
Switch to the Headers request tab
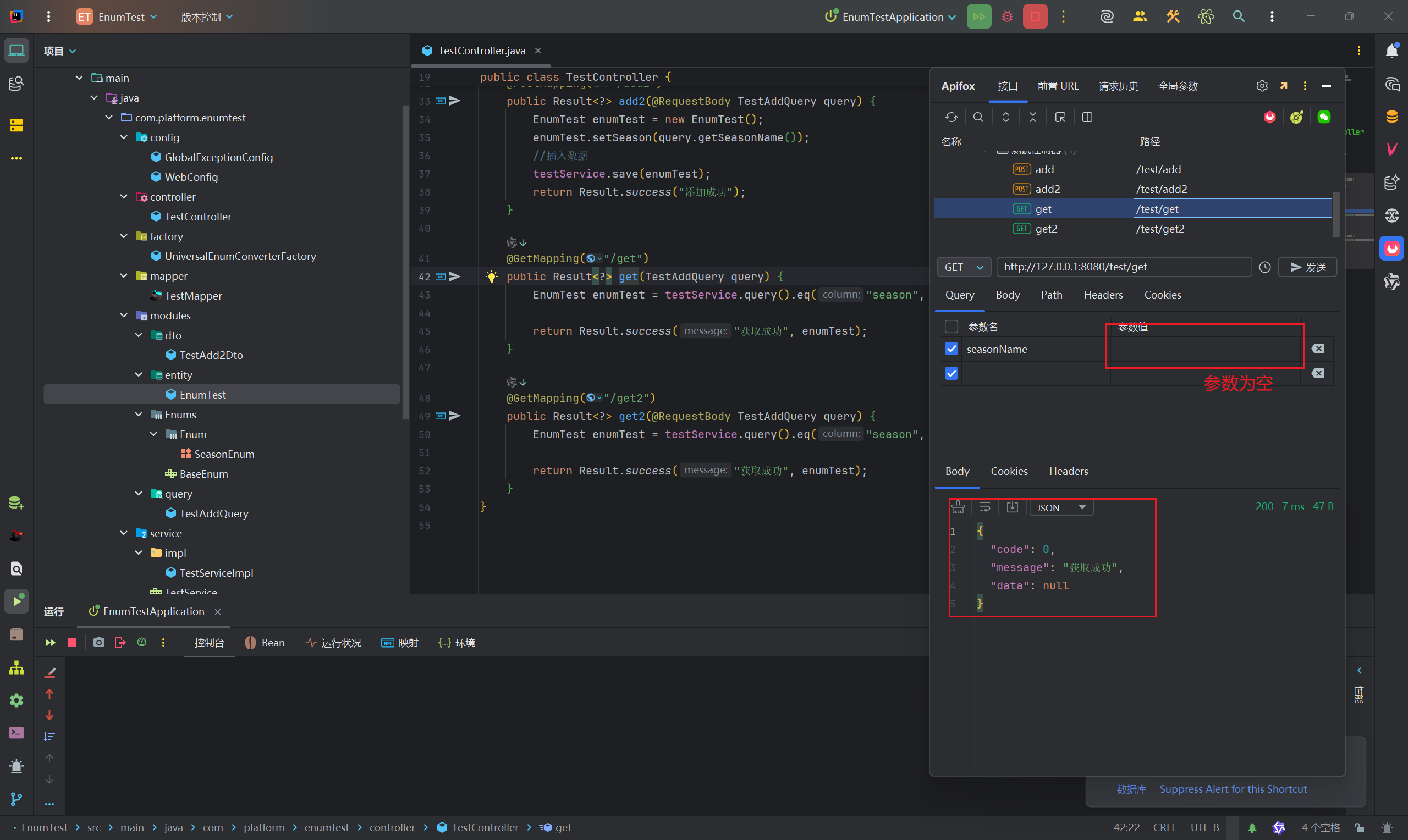pyautogui.click(x=1103, y=295)
